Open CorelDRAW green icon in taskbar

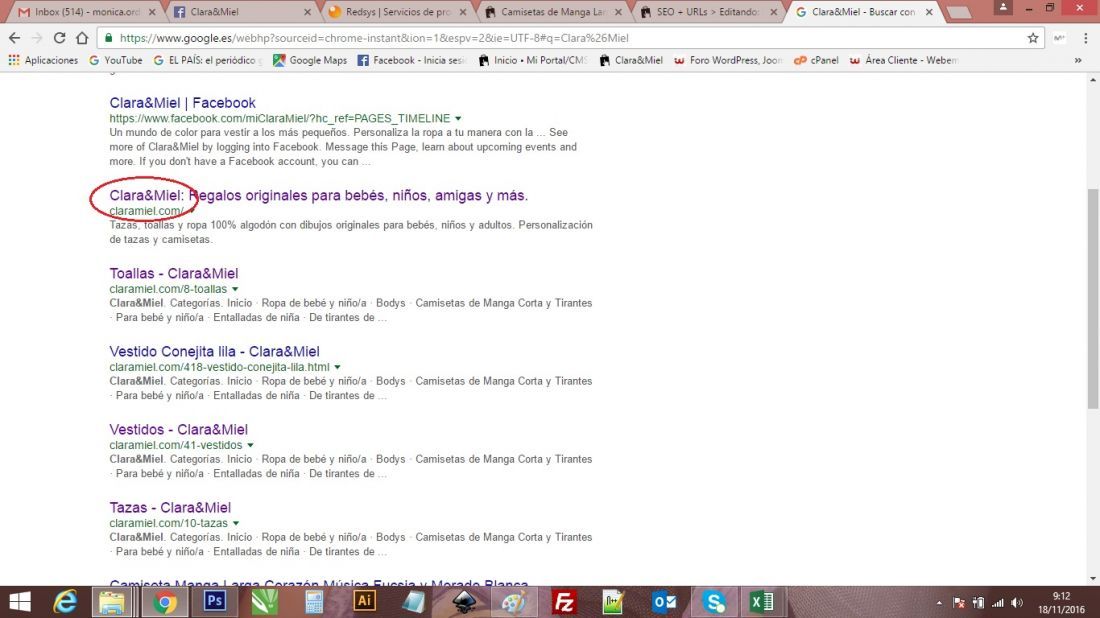264,602
